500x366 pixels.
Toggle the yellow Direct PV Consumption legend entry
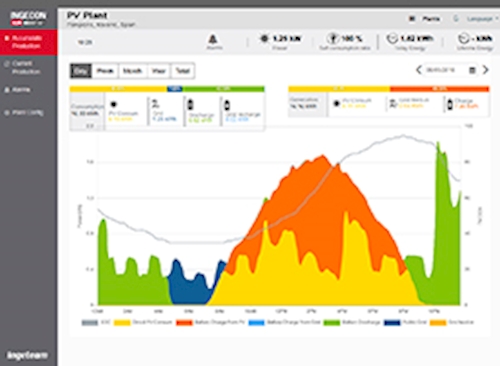143,322
